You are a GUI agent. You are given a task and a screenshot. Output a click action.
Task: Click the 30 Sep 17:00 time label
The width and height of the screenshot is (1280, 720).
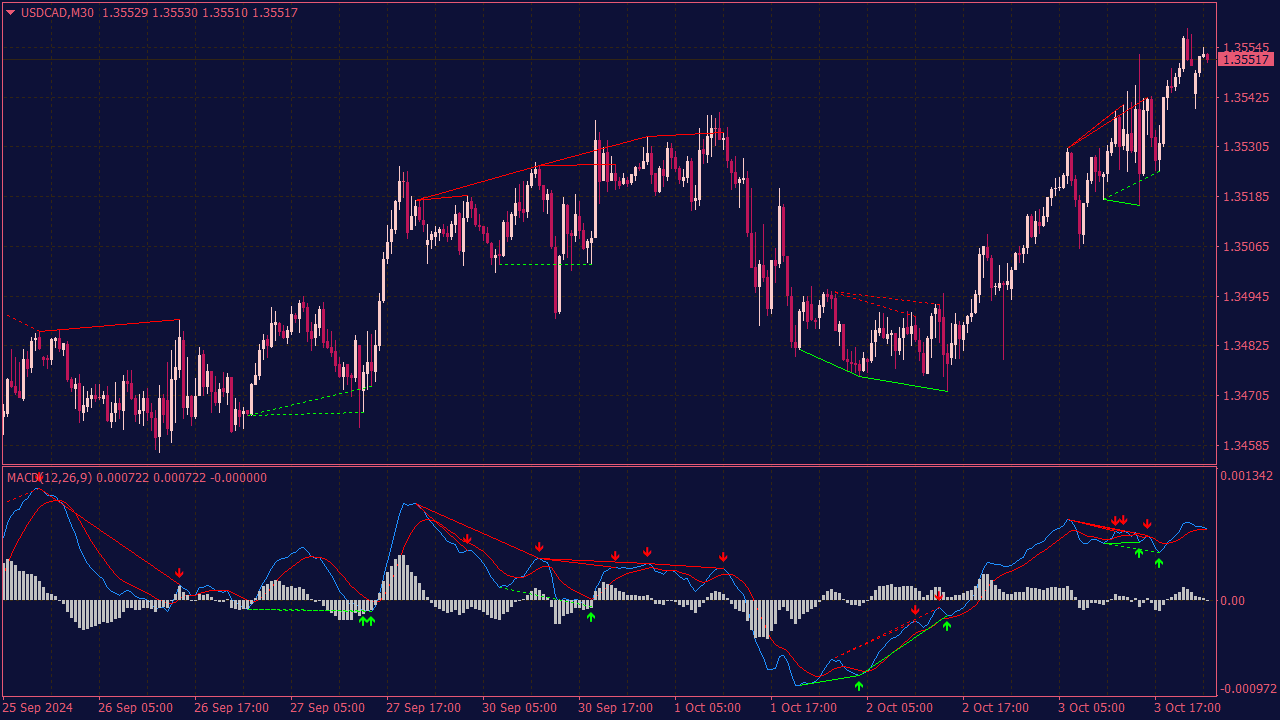[x=616, y=708]
